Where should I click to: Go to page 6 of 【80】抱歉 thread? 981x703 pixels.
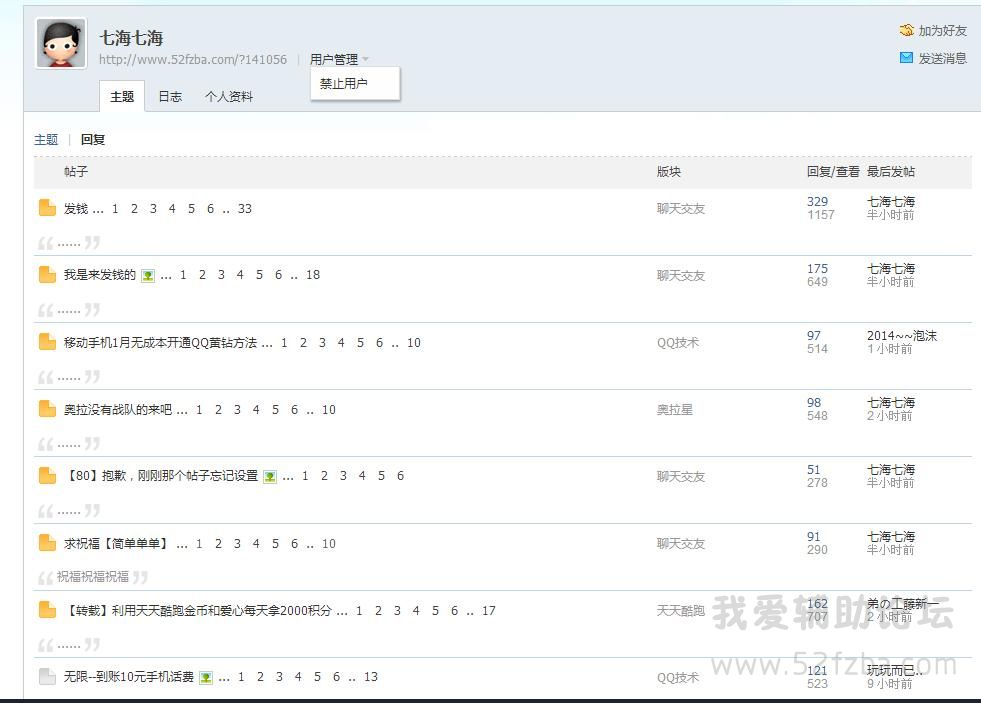pyautogui.click(x=400, y=476)
